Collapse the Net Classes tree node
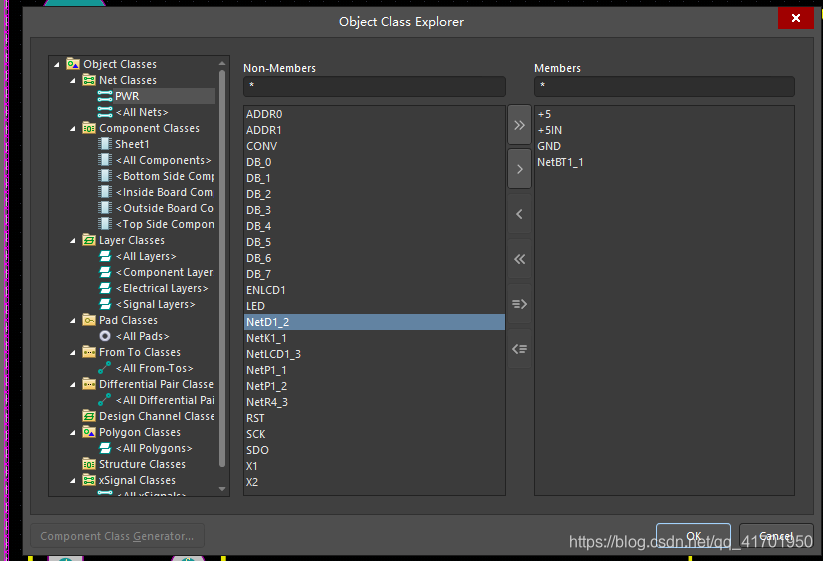823x561 pixels. (73, 80)
